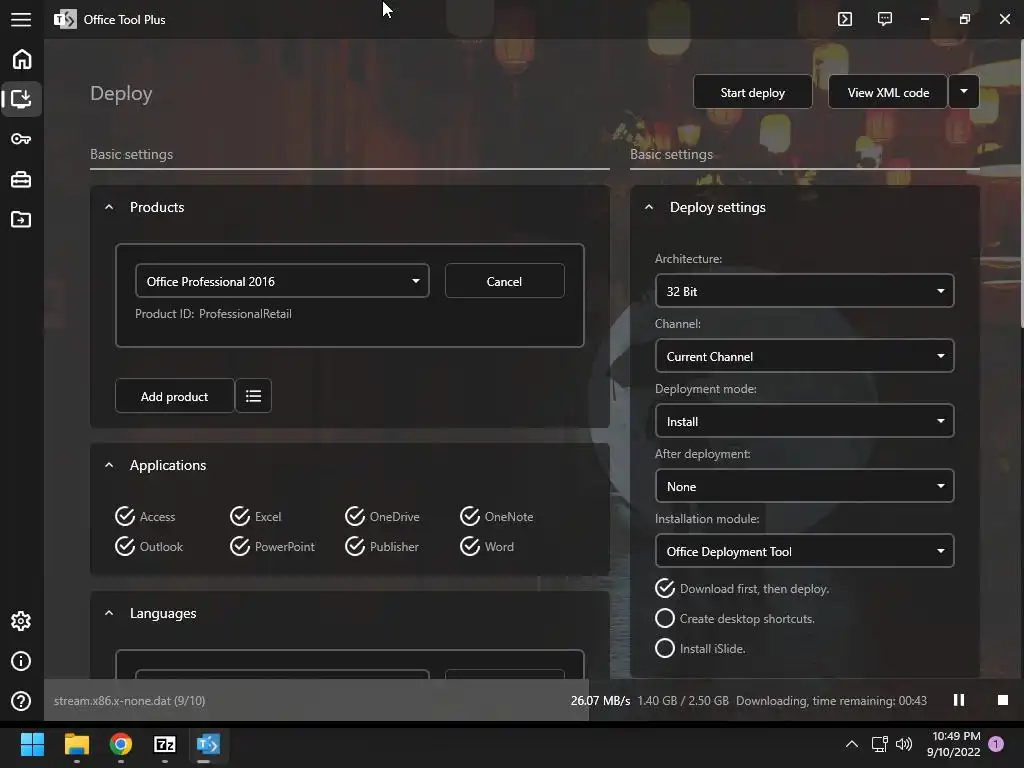Open the Deployment mode Install dropdown

point(804,421)
